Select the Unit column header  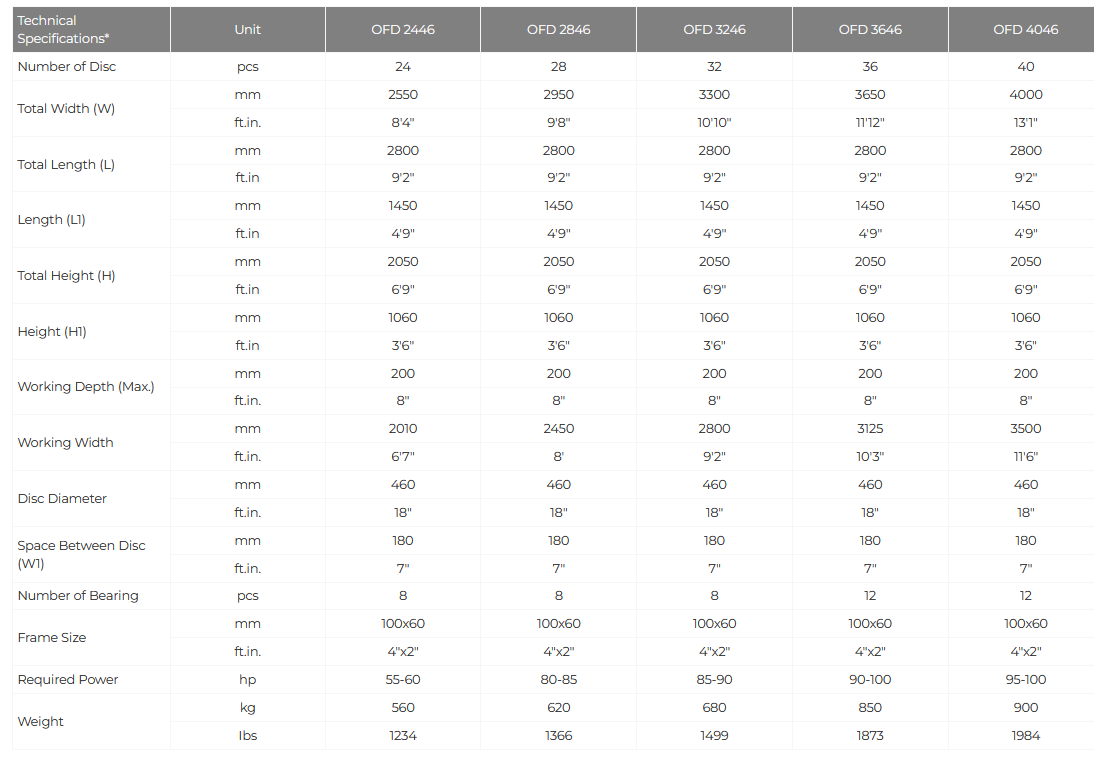247,29
